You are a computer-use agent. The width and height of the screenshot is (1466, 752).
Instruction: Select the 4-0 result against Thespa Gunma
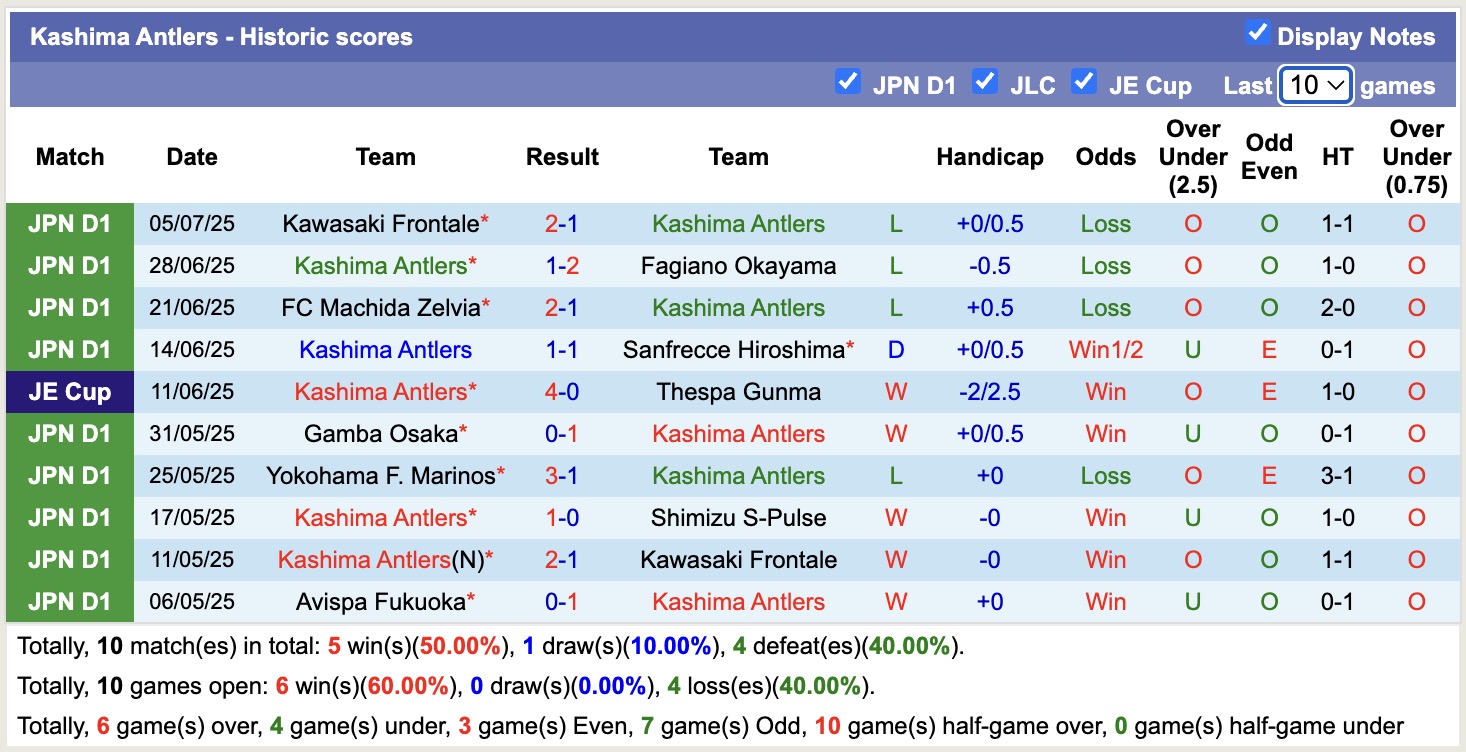[562, 391]
